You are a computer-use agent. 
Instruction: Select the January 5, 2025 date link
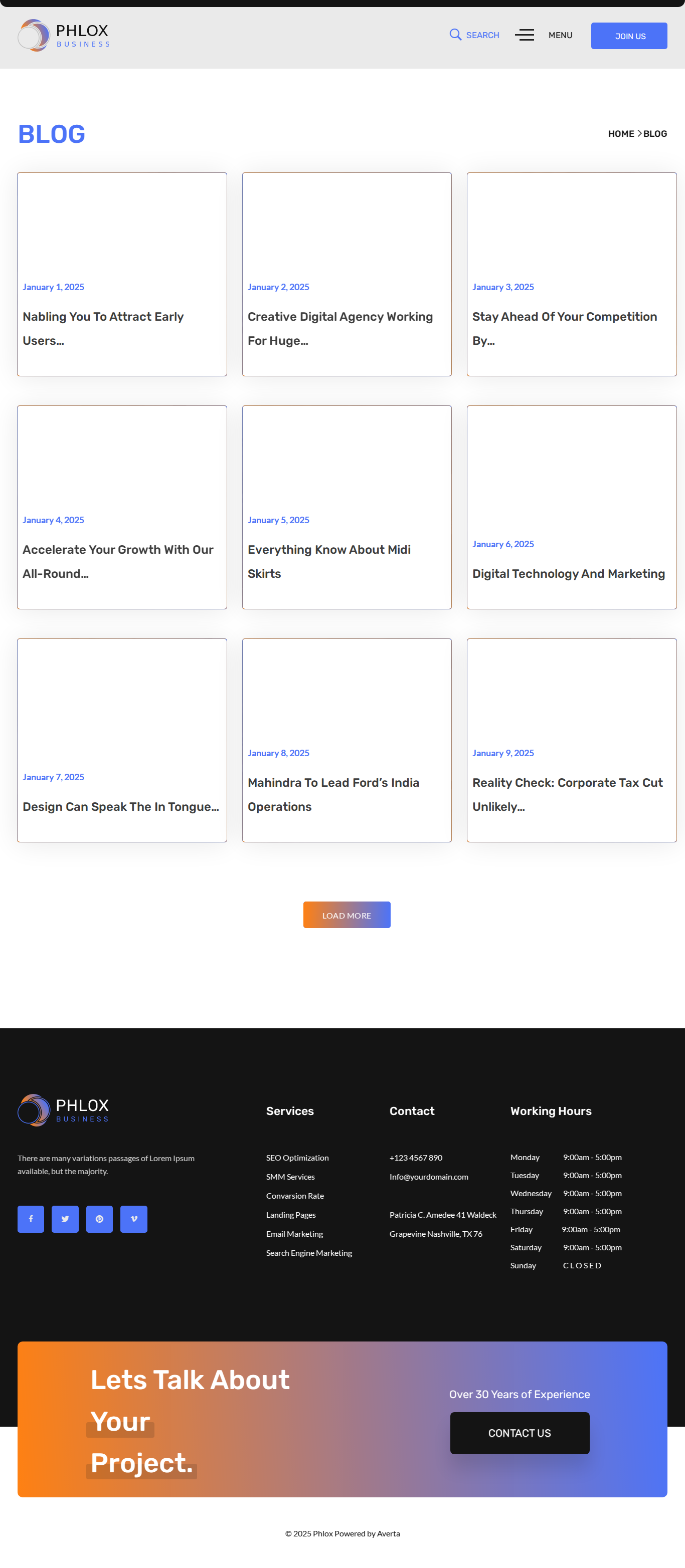pos(278,520)
